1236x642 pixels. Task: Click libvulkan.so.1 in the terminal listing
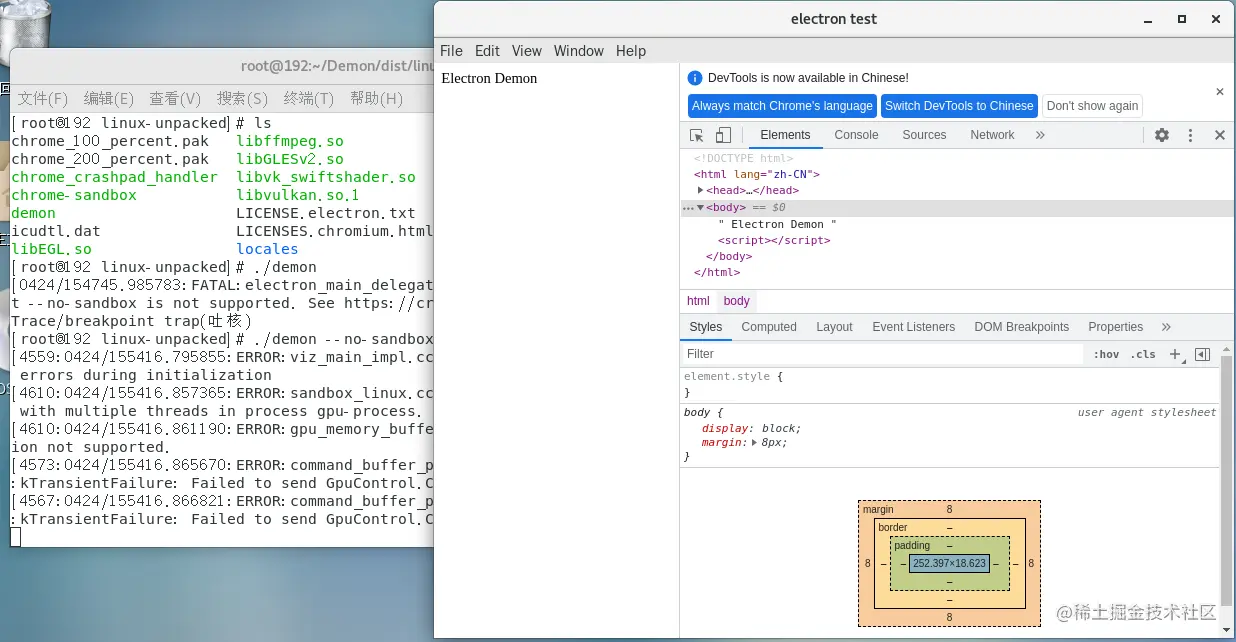pyautogui.click(x=297, y=195)
